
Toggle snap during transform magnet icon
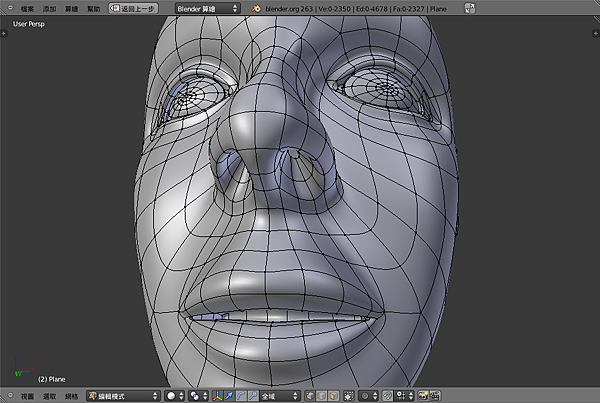(x=386, y=396)
